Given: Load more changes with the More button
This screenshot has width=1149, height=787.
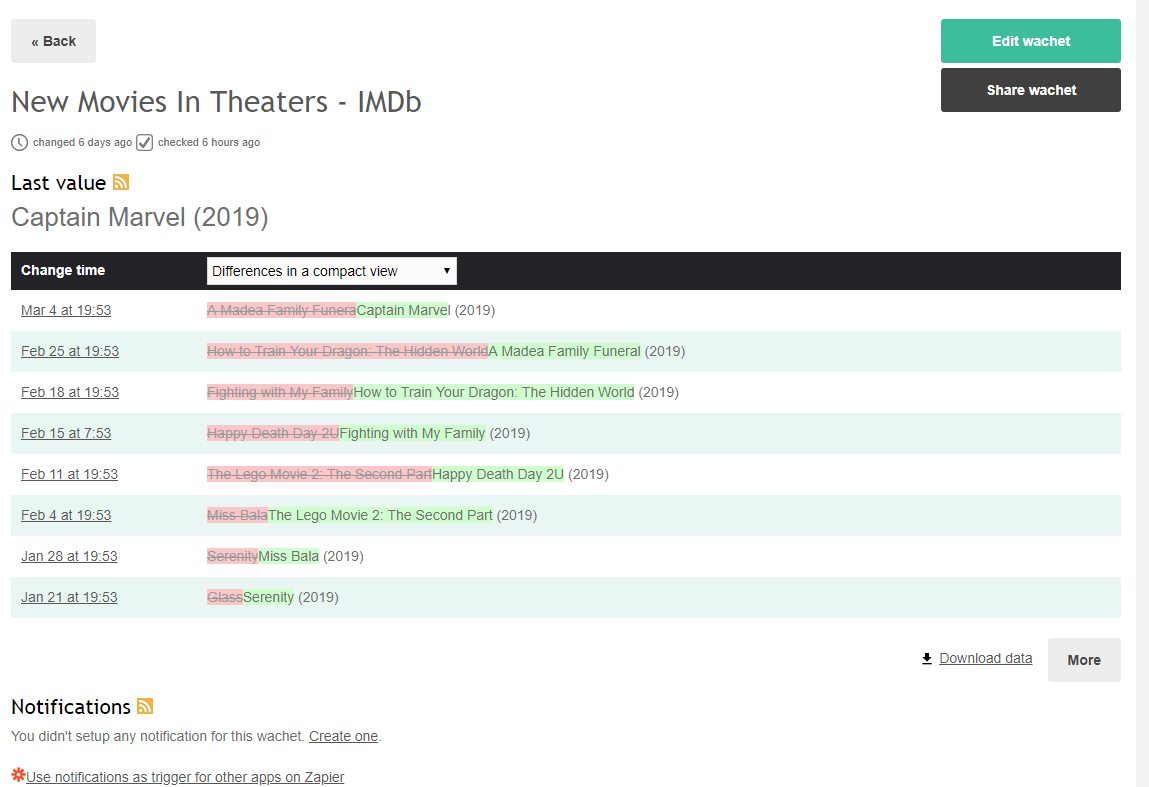Looking at the screenshot, I should 1084,660.
